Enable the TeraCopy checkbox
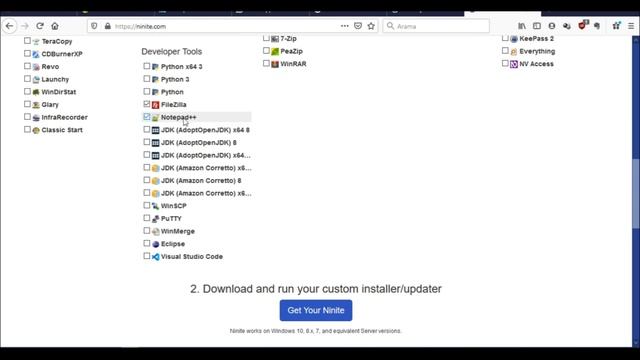 [27, 40]
